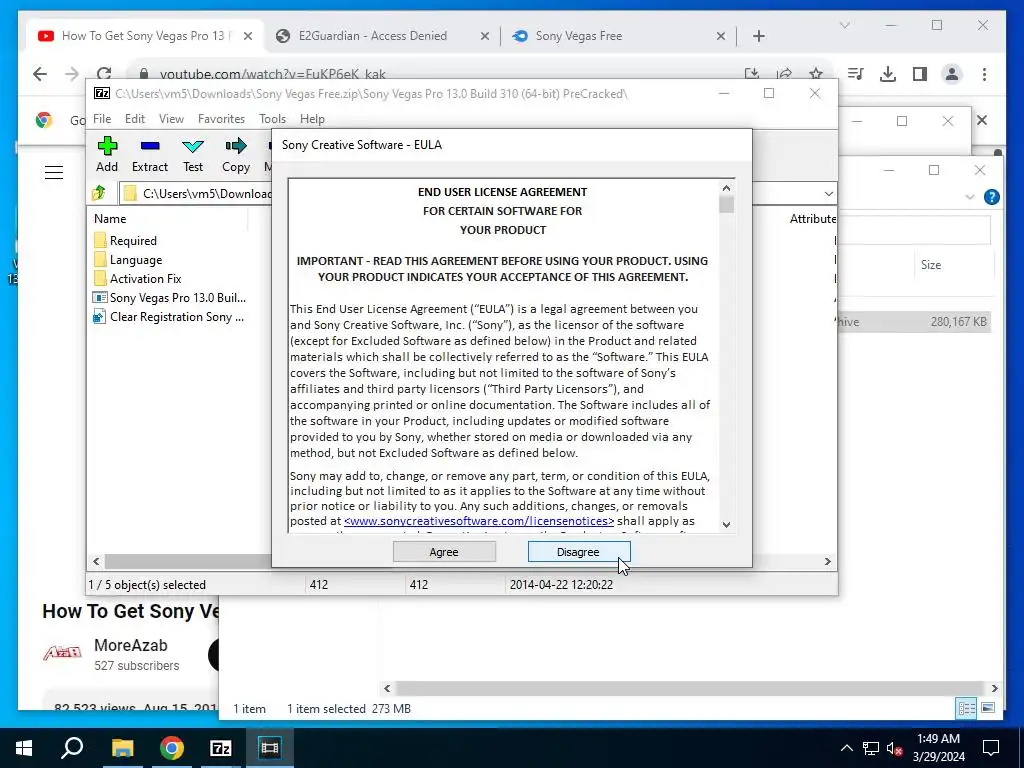Click Chrome reload button
The height and width of the screenshot is (768, 1024).
pyautogui.click(x=104, y=74)
